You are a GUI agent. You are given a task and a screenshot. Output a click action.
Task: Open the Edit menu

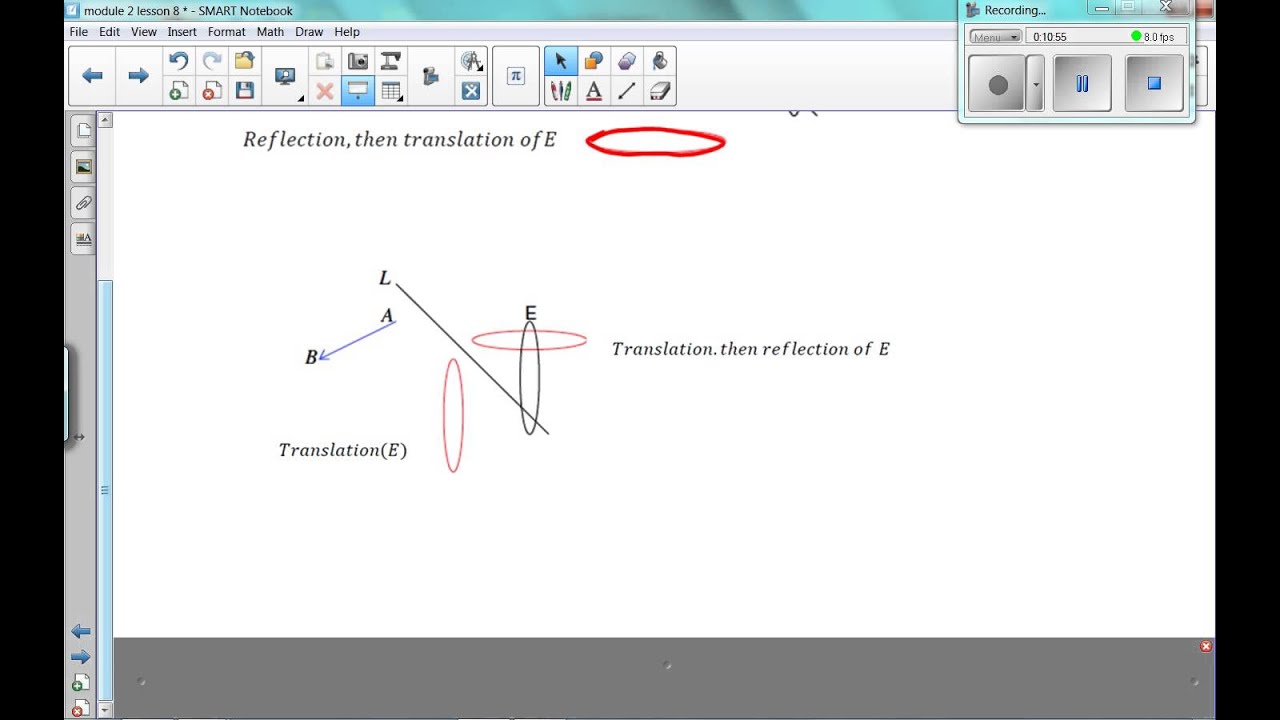109,32
